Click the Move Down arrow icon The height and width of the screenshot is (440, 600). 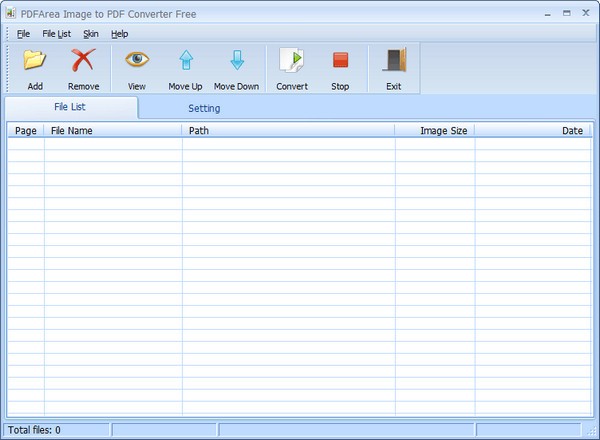click(237, 60)
